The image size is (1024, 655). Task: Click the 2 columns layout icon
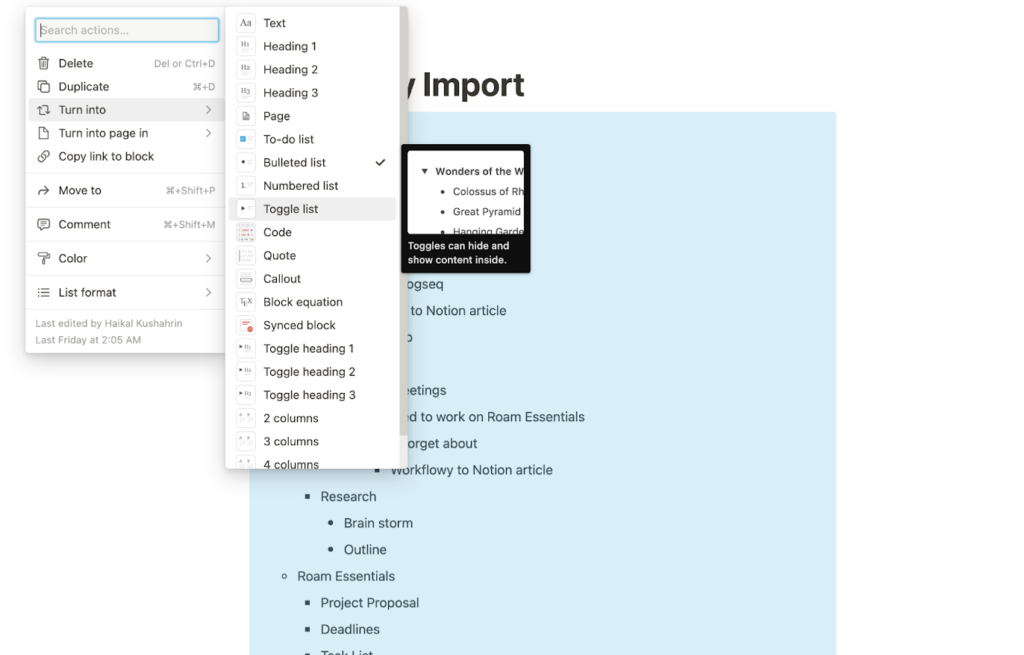pos(246,418)
